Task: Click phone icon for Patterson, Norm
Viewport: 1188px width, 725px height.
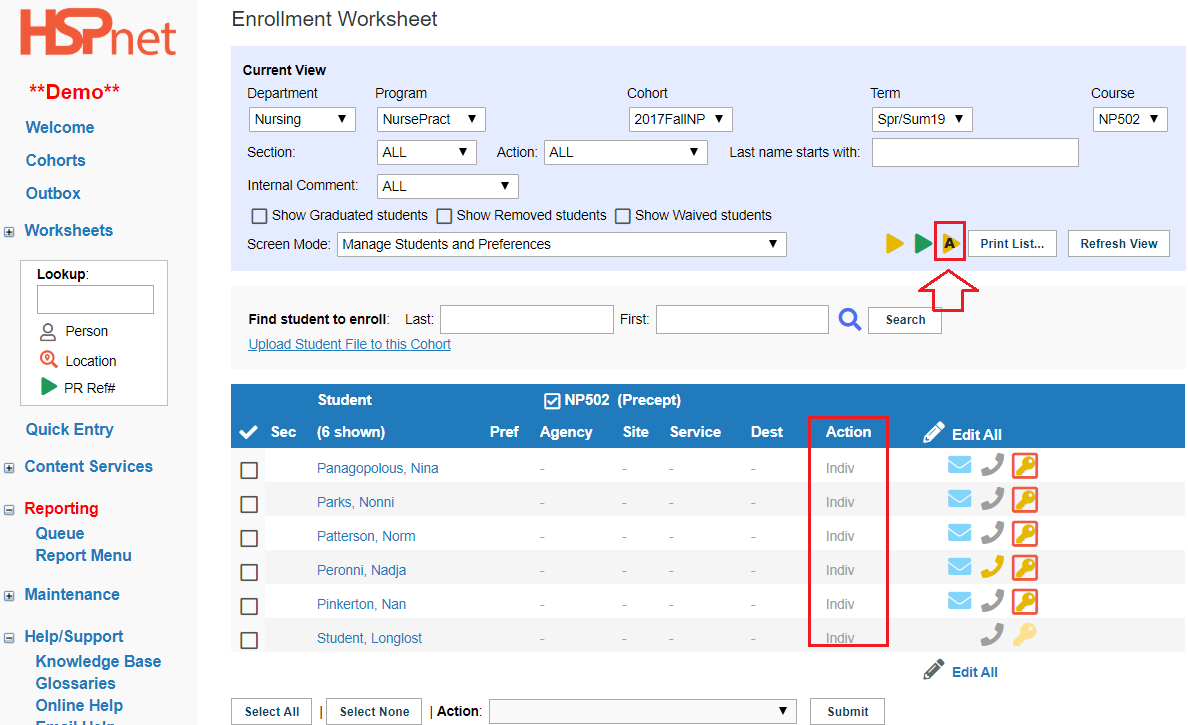Action: 992,533
